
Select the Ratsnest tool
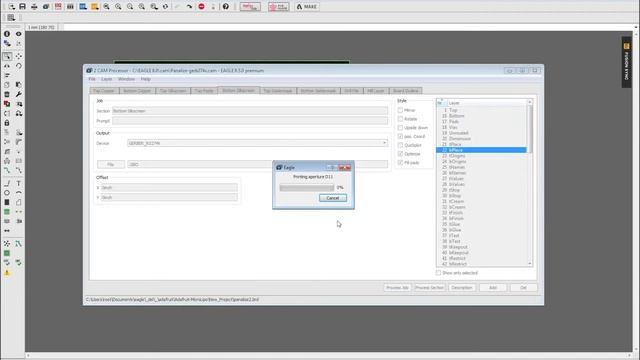(7, 244)
